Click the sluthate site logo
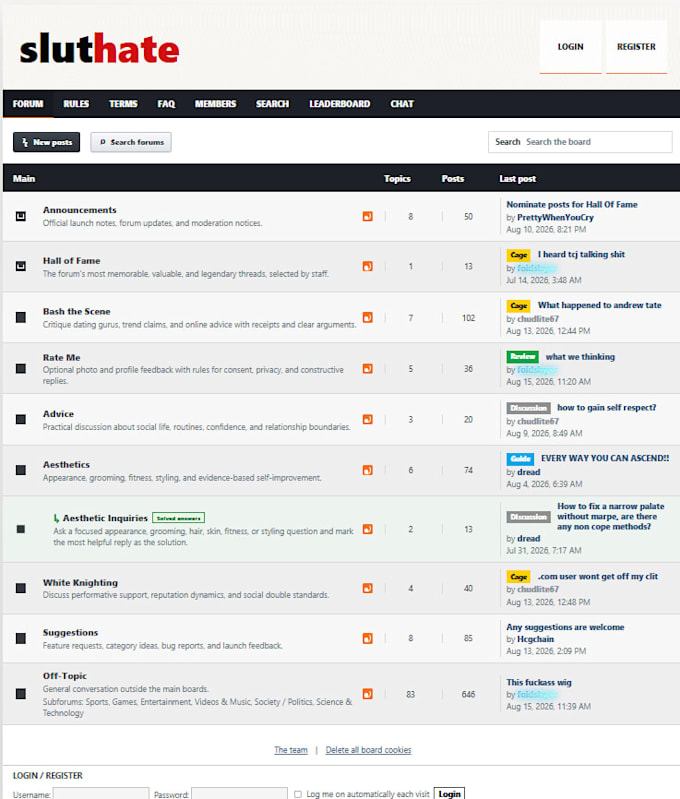Screen dimensions: 680x799 click(x=99, y=48)
